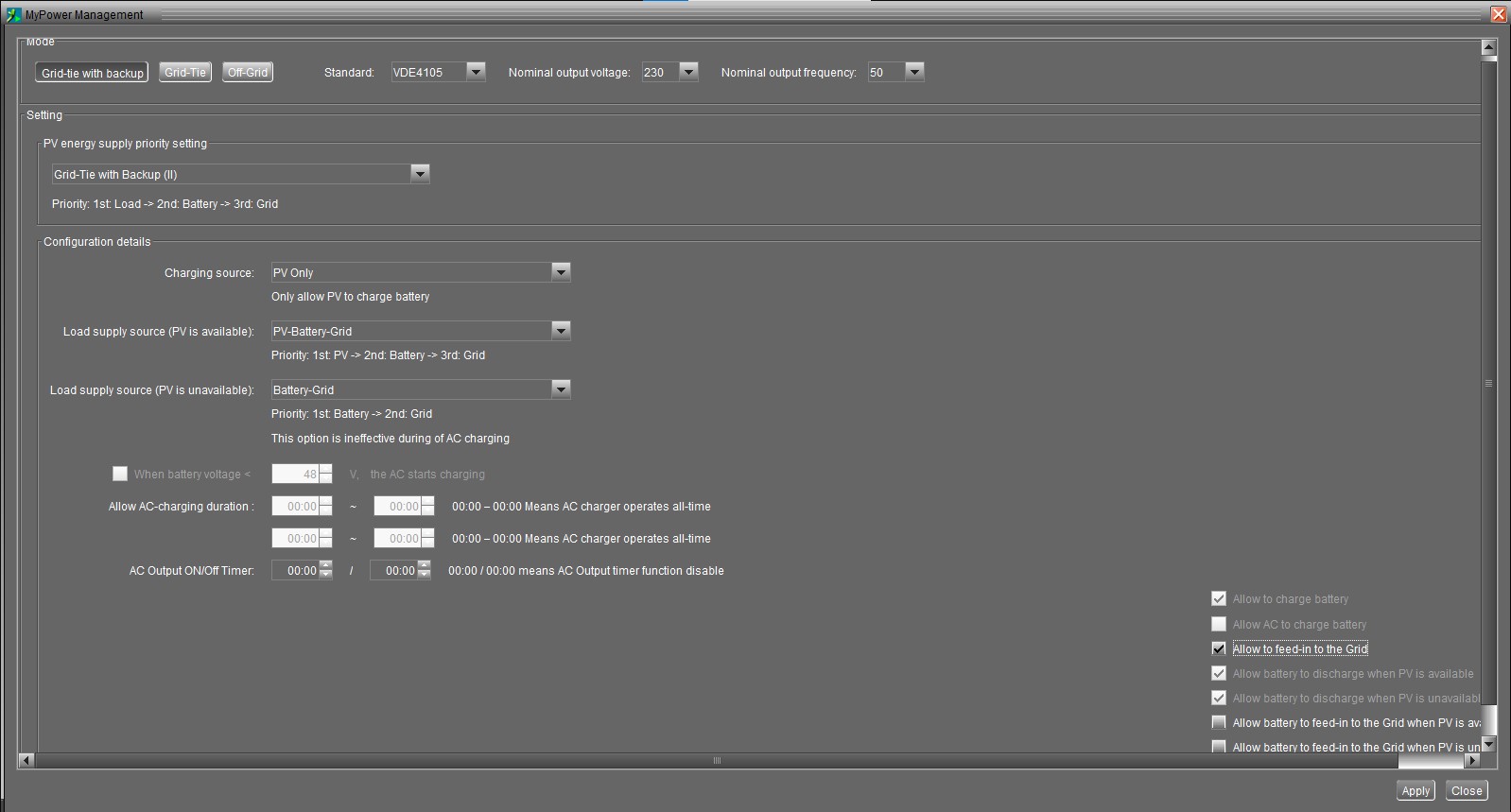Screen dimensions: 1511x812
Task: Switch to Grid-Tie mode
Action: point(185,72)
